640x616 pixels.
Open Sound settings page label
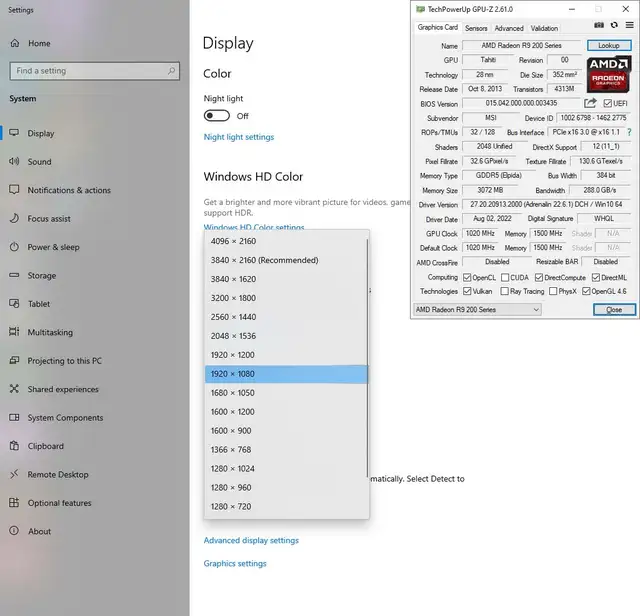point(40,162)
